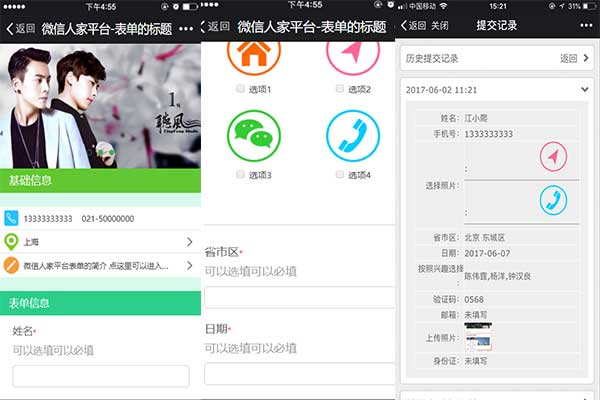Image resolution: width=600 pixels, height=400 pixels.
Task: Open the 日期 picker field
Action: [300, 374]
